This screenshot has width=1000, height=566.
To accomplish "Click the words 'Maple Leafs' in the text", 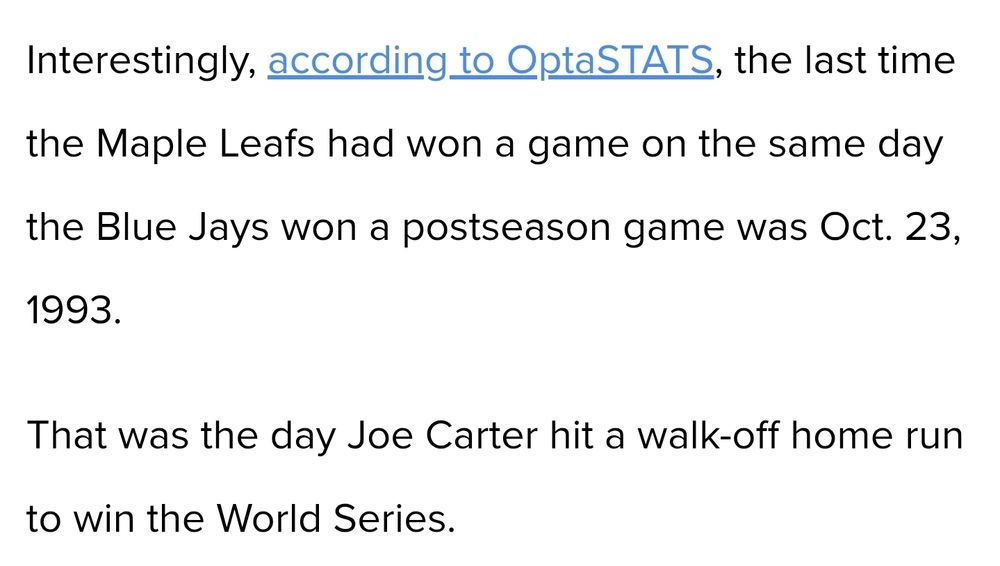I will tap(205, 144).
